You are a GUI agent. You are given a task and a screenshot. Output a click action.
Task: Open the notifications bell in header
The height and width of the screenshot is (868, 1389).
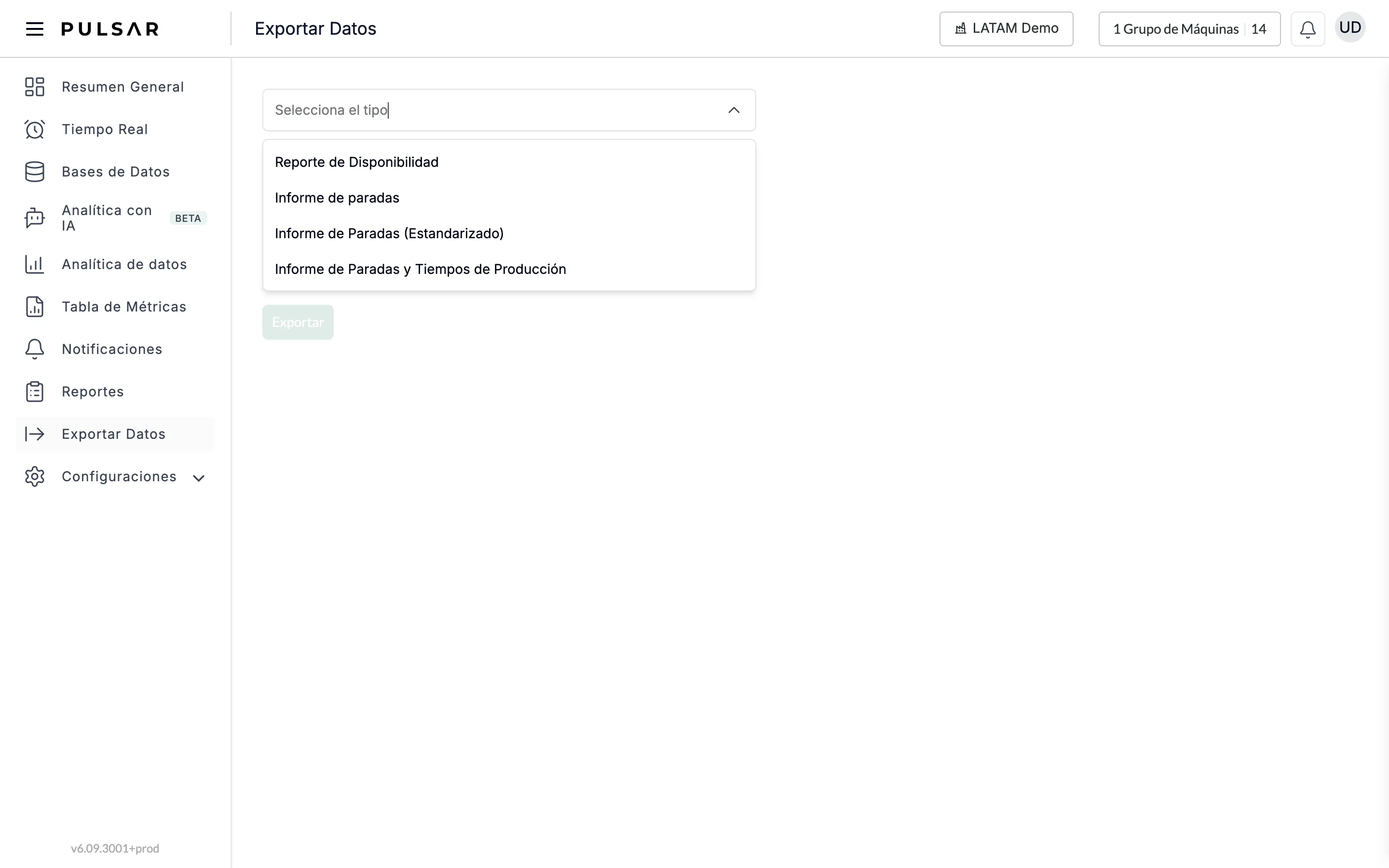[x=1307, y=29]
